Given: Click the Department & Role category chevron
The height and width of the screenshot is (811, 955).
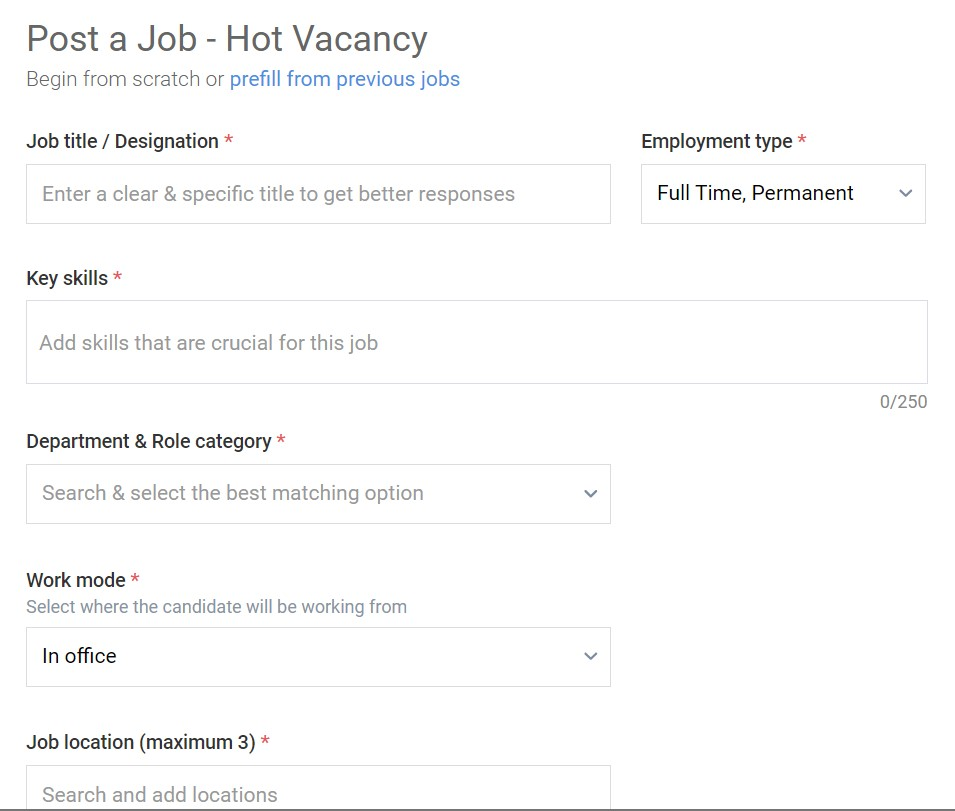Looking at the screenshot, I should 590,494.
